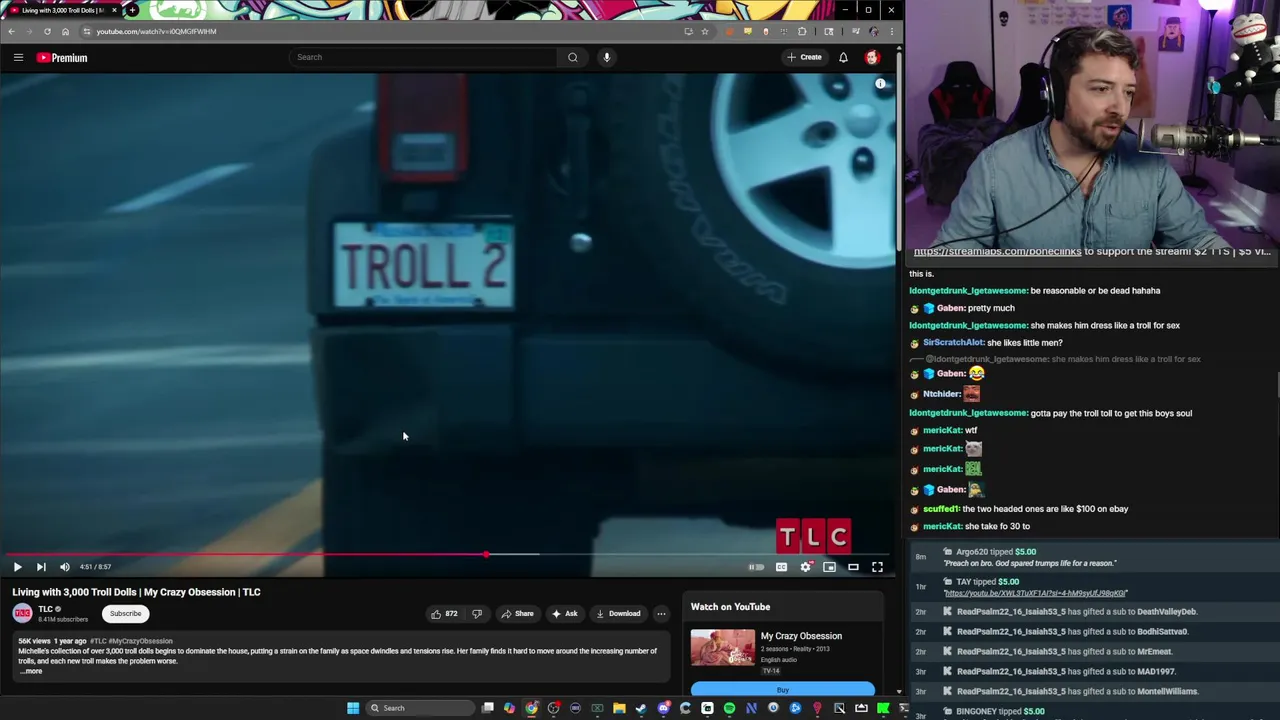The width and height of the screenshot is (1280, 720).
Task: Toggle closed captions in the player
Action: pyautogui.click(x=781, y=567)
